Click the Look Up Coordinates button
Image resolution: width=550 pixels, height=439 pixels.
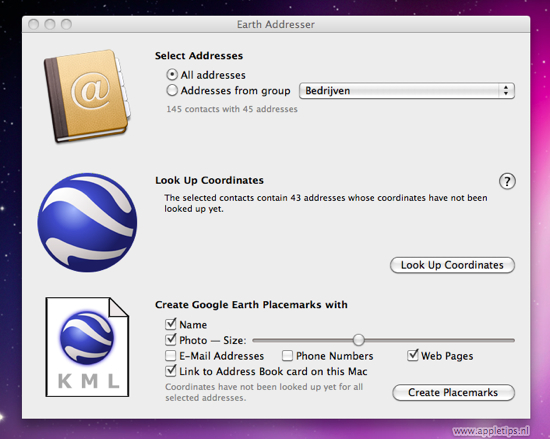452,265
